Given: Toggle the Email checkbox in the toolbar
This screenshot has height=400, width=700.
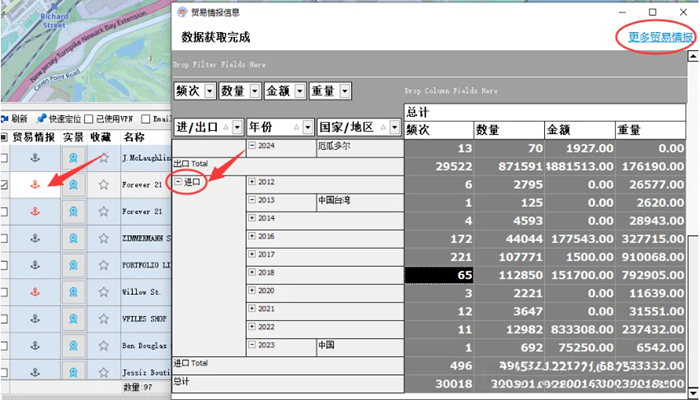Looking at the screenshot, I should click(x=146, y=119).
